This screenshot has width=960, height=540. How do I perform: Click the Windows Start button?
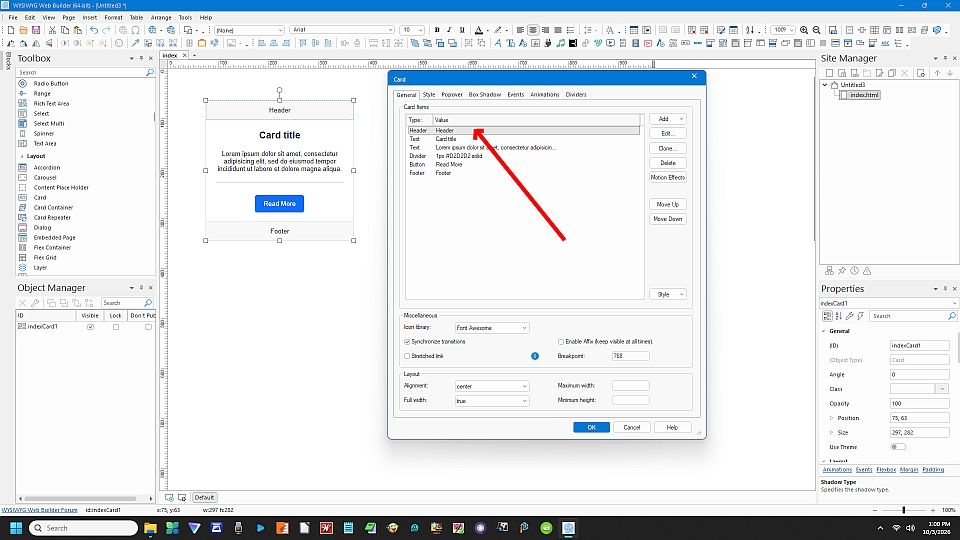(x=16, y=528)
